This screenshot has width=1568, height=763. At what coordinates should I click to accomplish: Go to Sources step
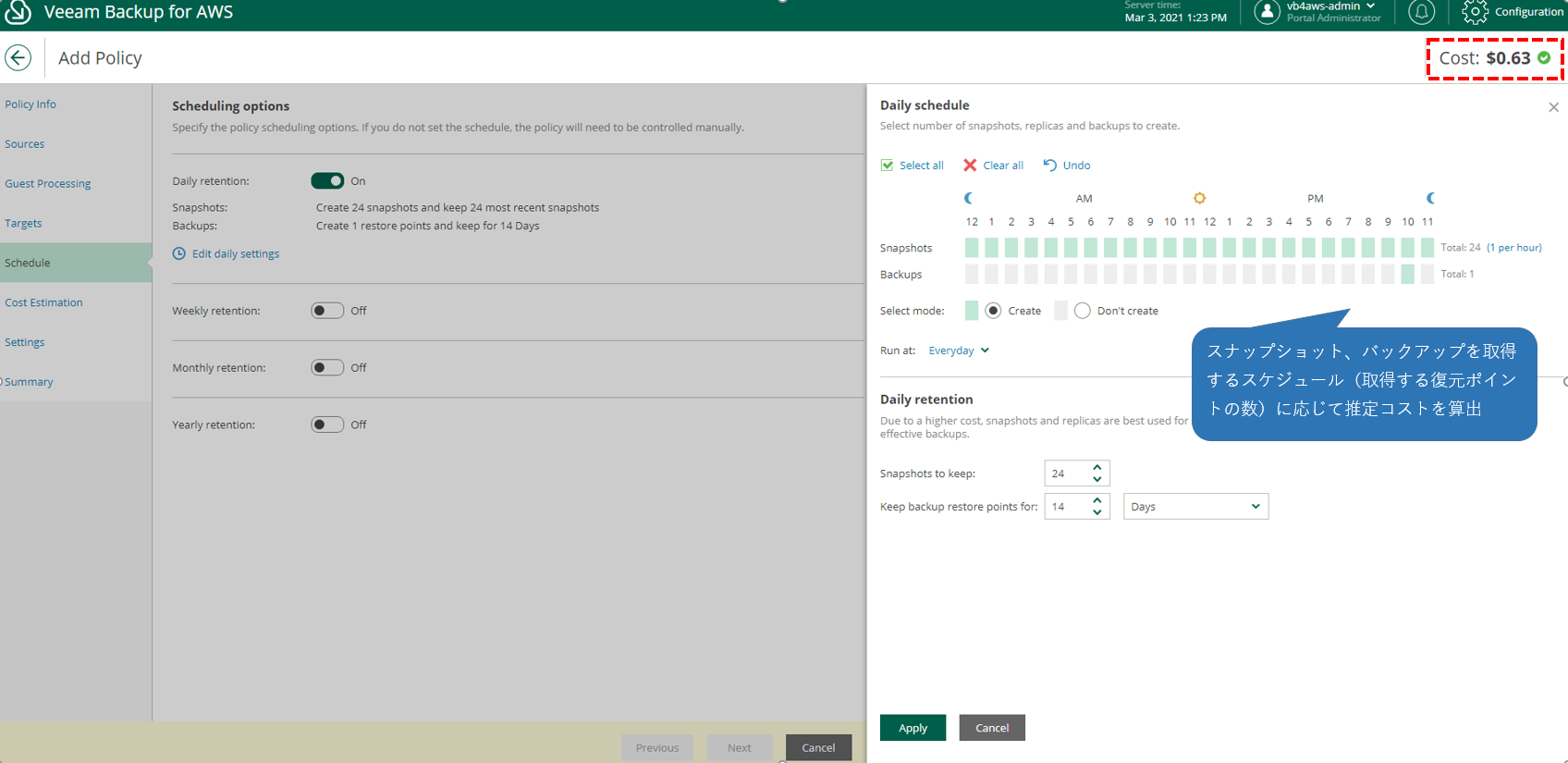24,144
